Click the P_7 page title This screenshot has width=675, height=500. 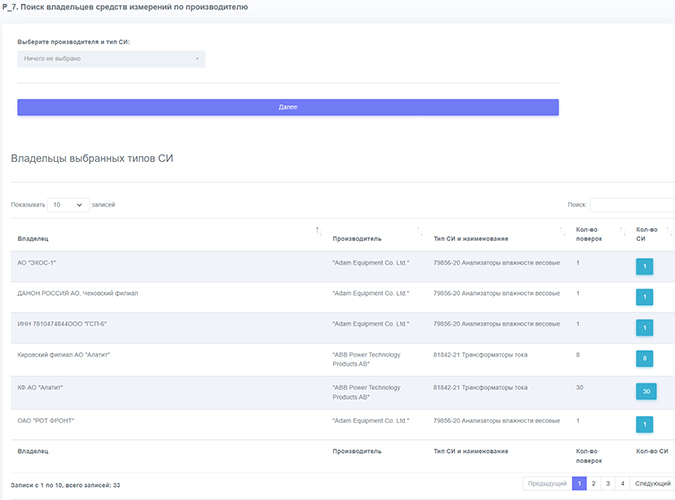tap(125, 7)
